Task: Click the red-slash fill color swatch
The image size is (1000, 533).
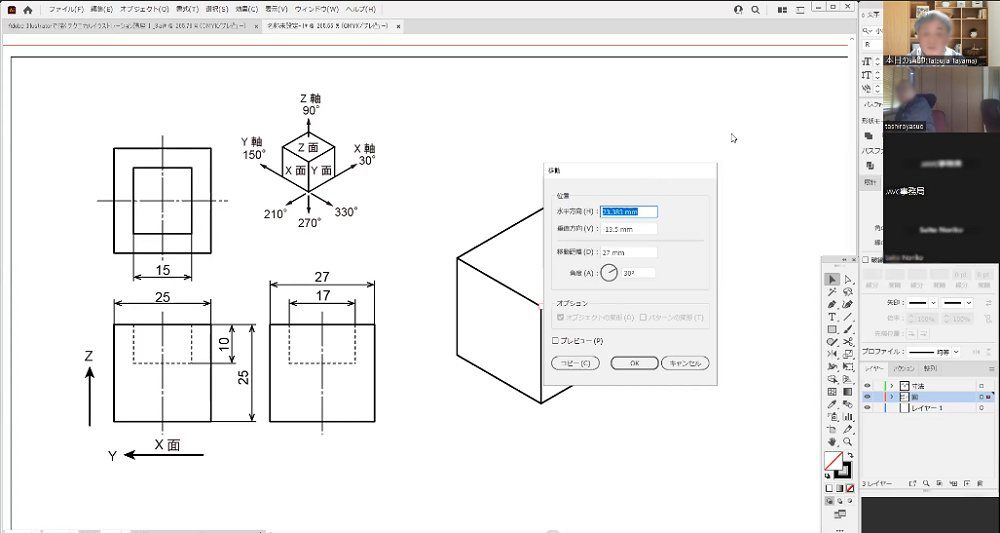Action: [x=832, y=461]
